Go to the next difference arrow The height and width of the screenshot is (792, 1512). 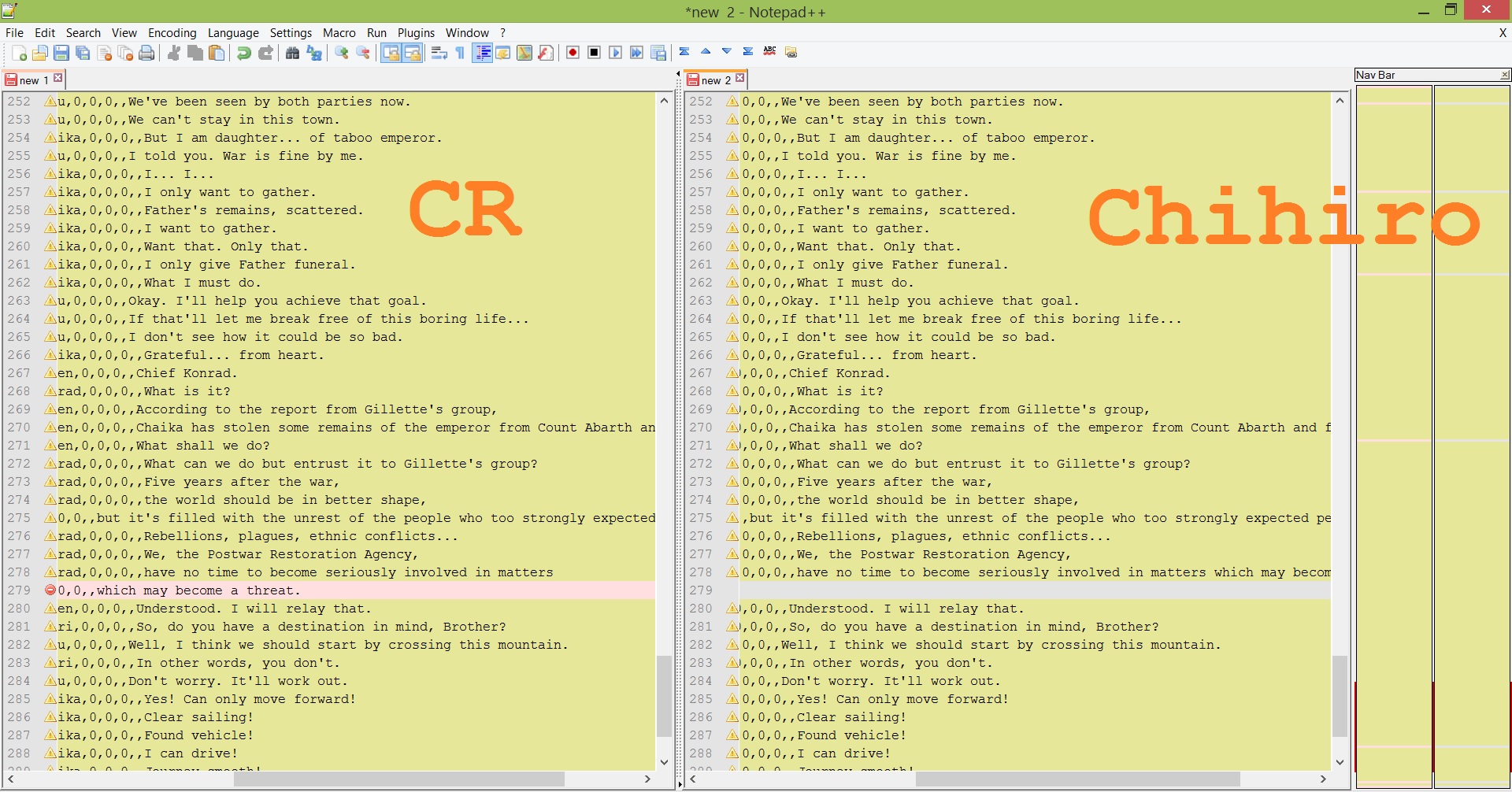click(x=727, y=51)
